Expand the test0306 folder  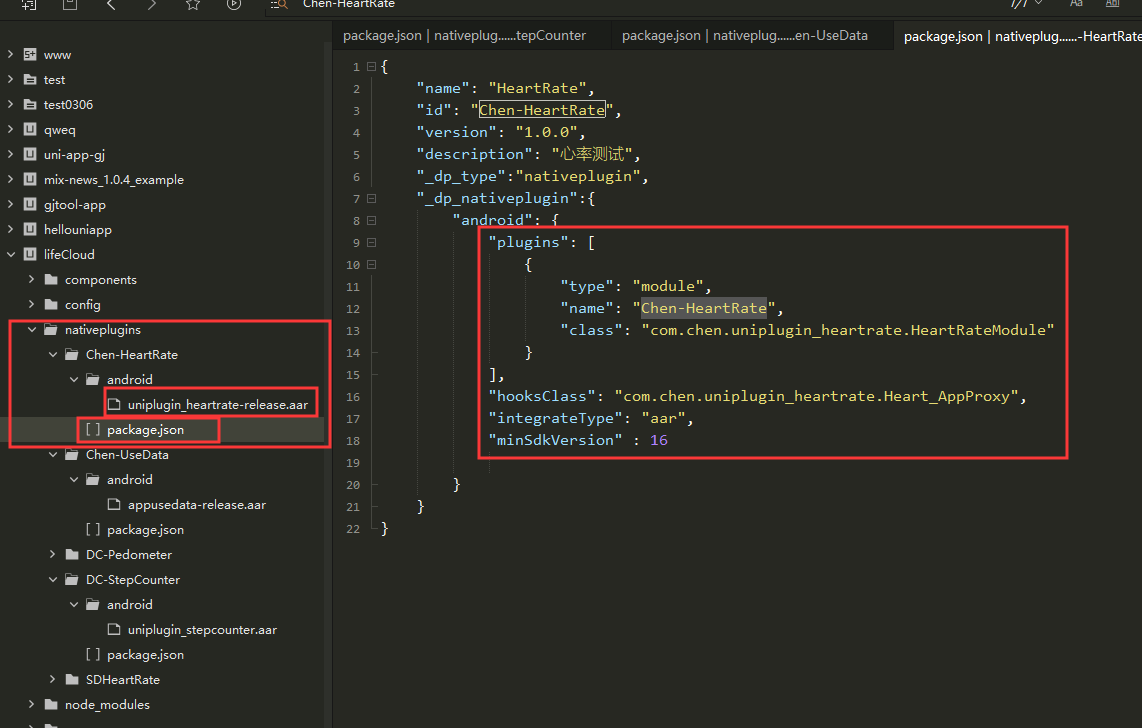(x=10, y=105)
